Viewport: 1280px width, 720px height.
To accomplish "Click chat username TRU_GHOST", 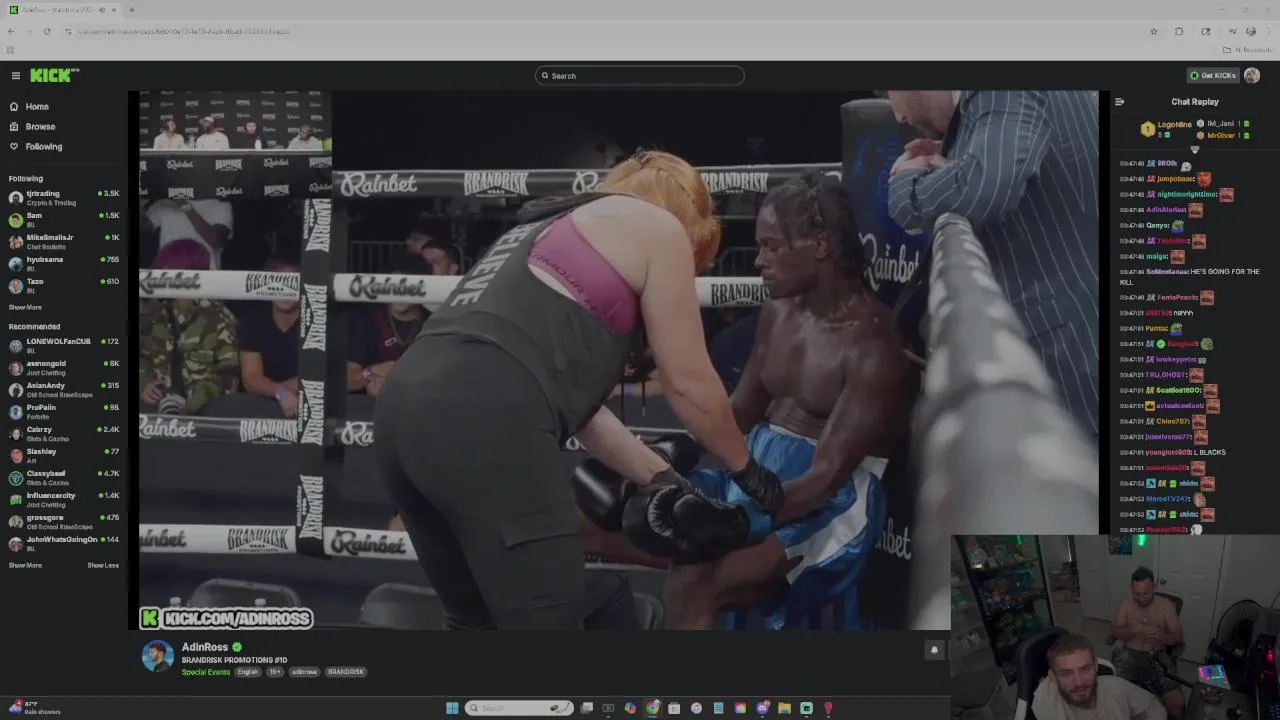I will point(1166,374).
